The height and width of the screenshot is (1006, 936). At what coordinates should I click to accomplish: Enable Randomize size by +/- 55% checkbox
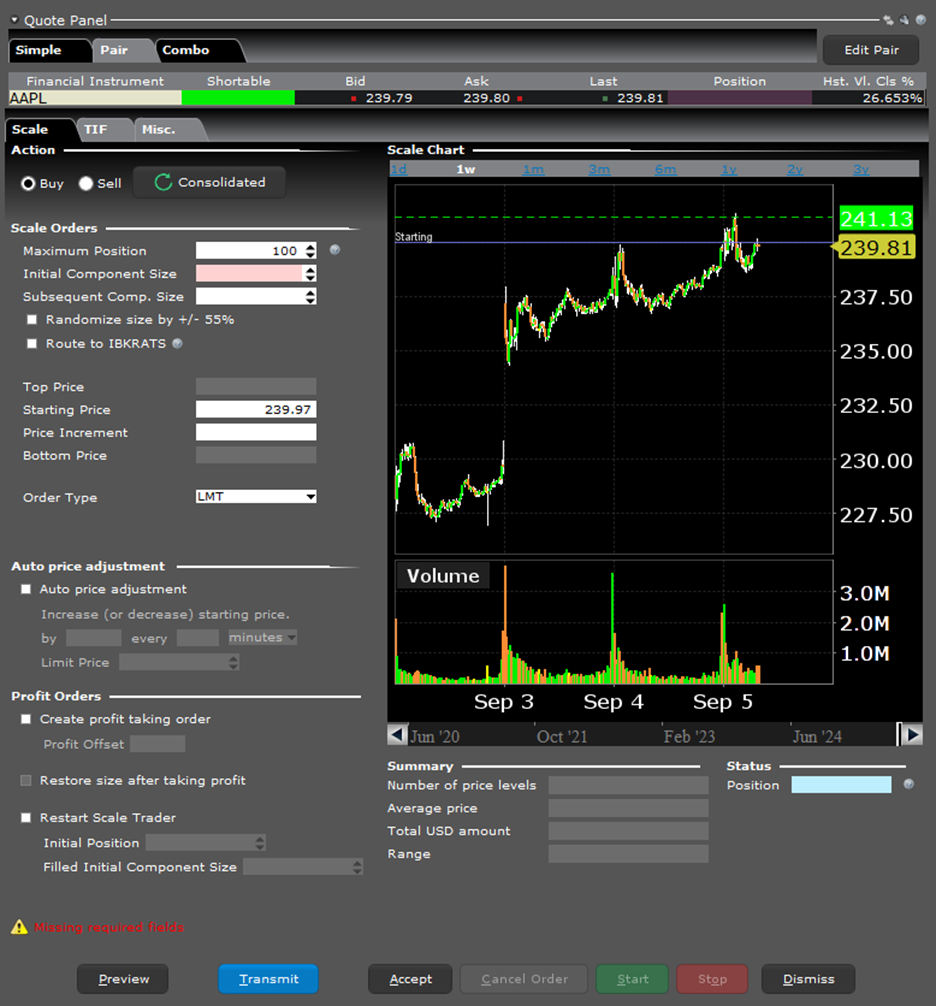click(x=32, y=320)
